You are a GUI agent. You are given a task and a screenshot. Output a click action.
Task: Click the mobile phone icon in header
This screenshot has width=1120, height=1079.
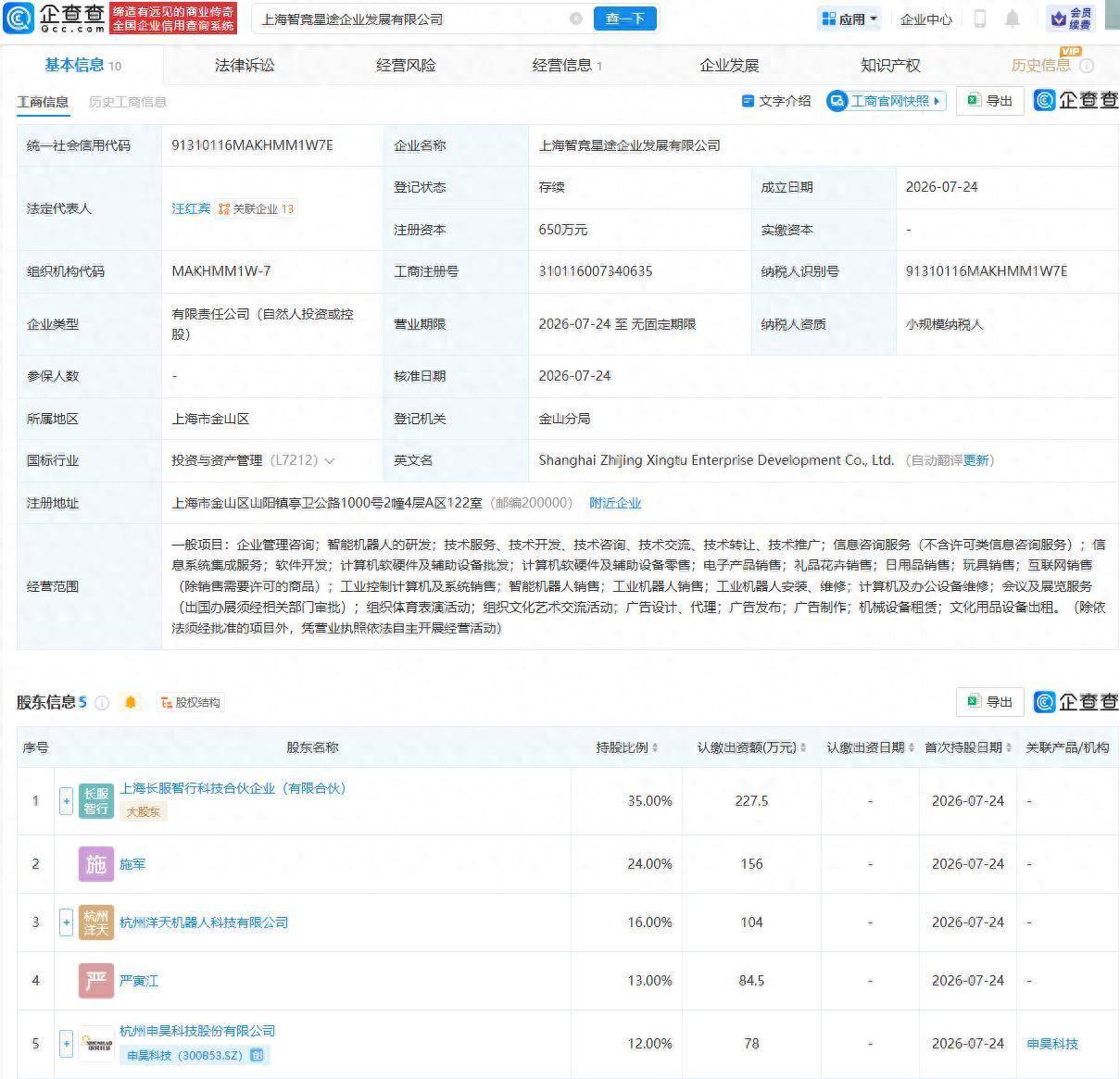click(980, 19)
